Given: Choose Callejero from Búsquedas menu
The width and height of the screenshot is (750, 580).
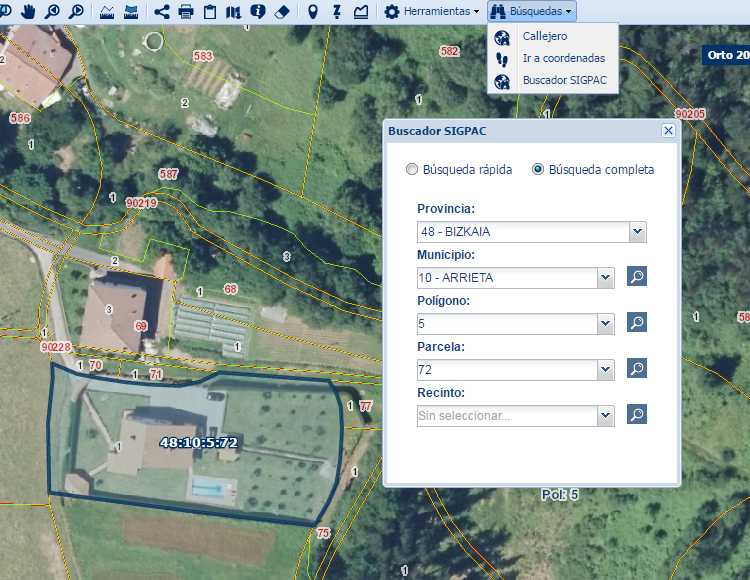Looking at the screenshot, I should click(544, 36).
